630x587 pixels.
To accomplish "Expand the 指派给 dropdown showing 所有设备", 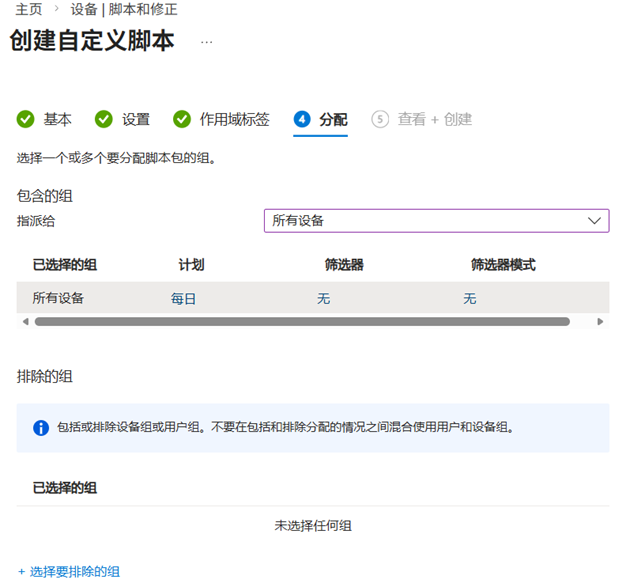I will (435, 220).
